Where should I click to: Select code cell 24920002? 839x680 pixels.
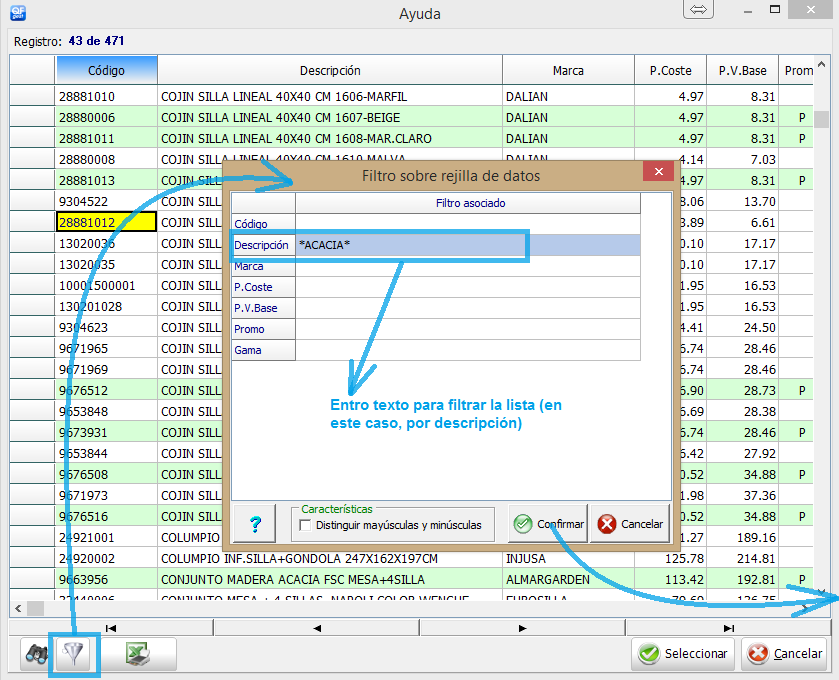[x=106, y=558]
